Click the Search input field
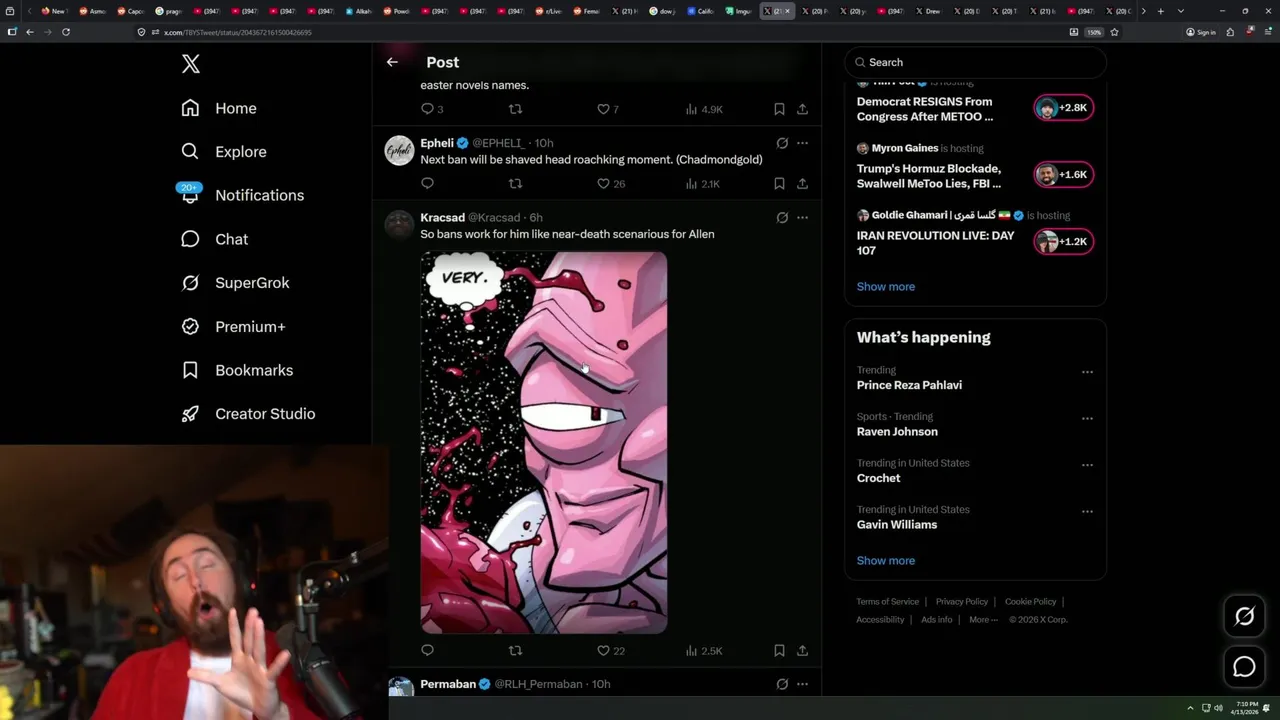 coord(975,62)
